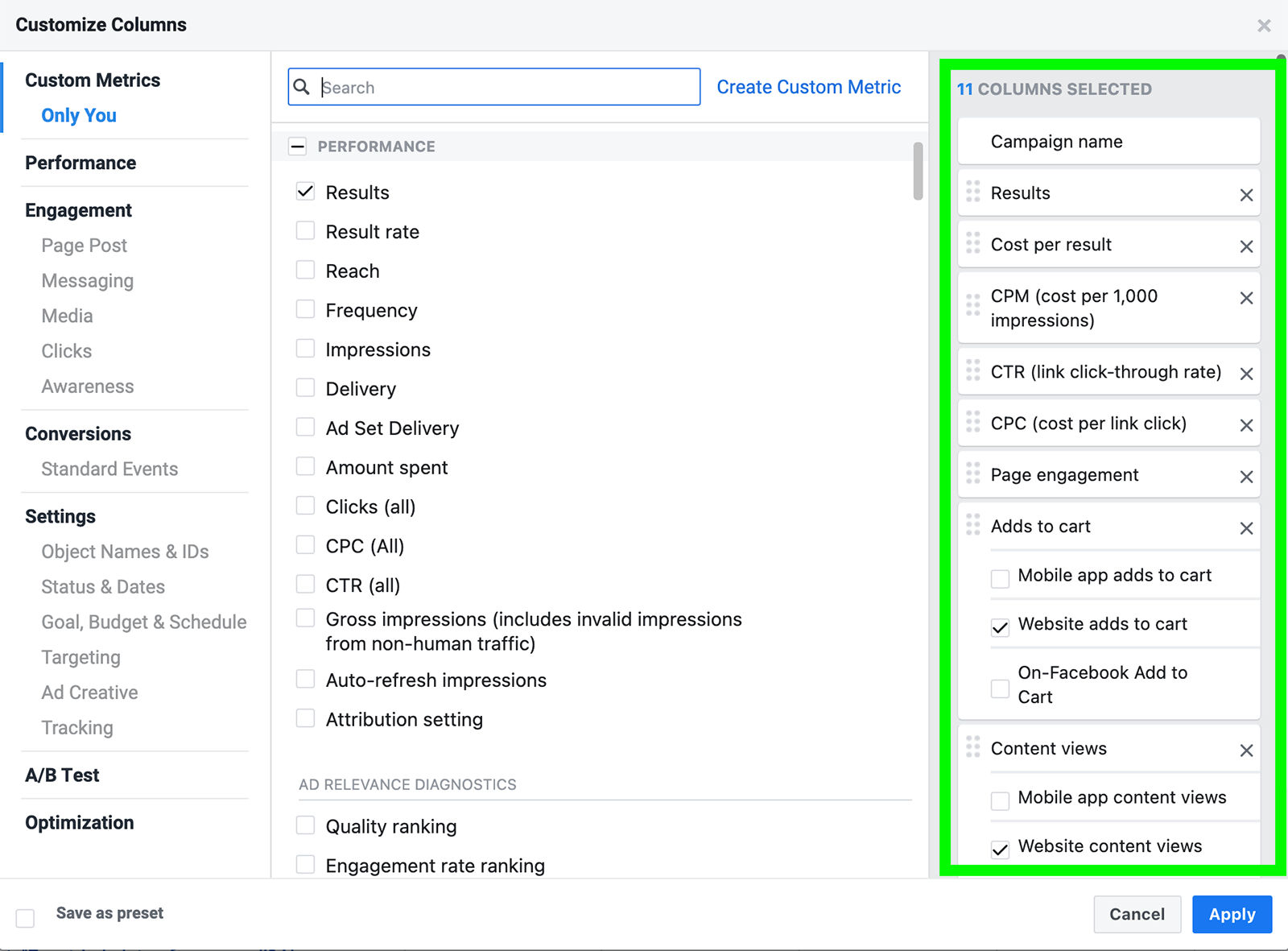Open Engagement category
Image resolution: width=1288 pixels, height=951 pixels.
click(x=78, y=210)
